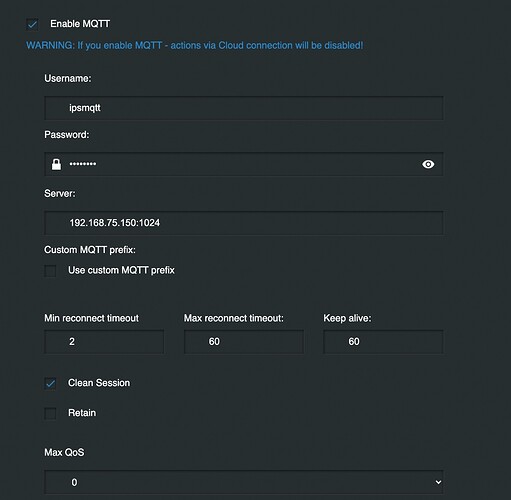Click the Use custom MQTT prefix label
Image resolution: width=511 pixels, height=500 pixels.
pyautogui.click(x=121, y=270)
